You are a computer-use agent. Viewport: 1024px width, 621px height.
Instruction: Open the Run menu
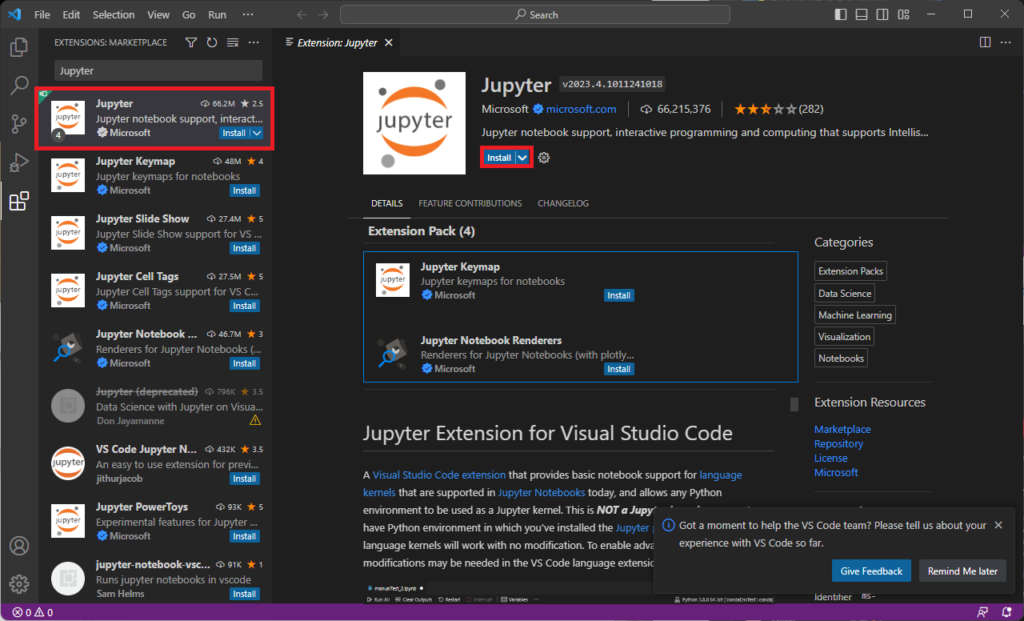(217, 14)
